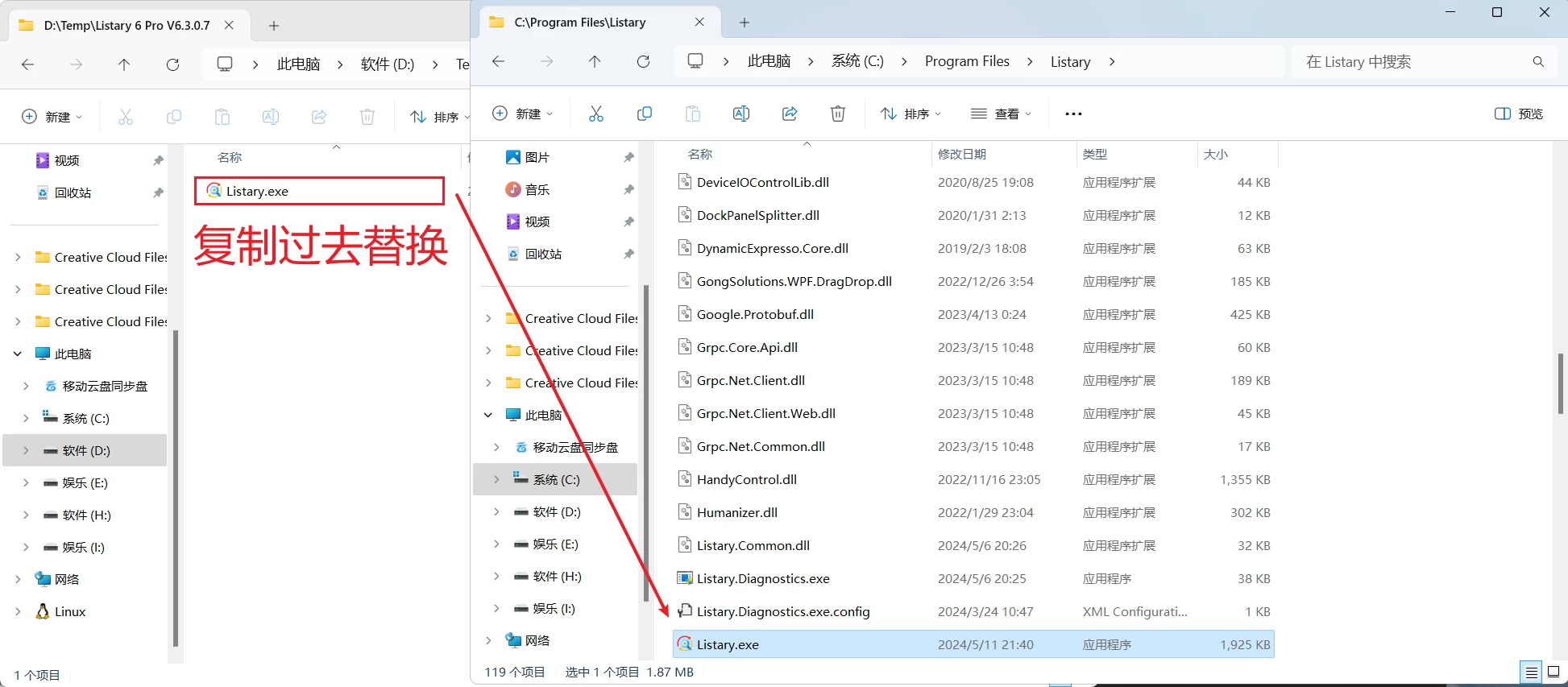Image resolution: width=1568 pixels, height=687 pixels.
Task: Click Rename icon in Listary window toolbar
Action: click(x=741, y=114)
